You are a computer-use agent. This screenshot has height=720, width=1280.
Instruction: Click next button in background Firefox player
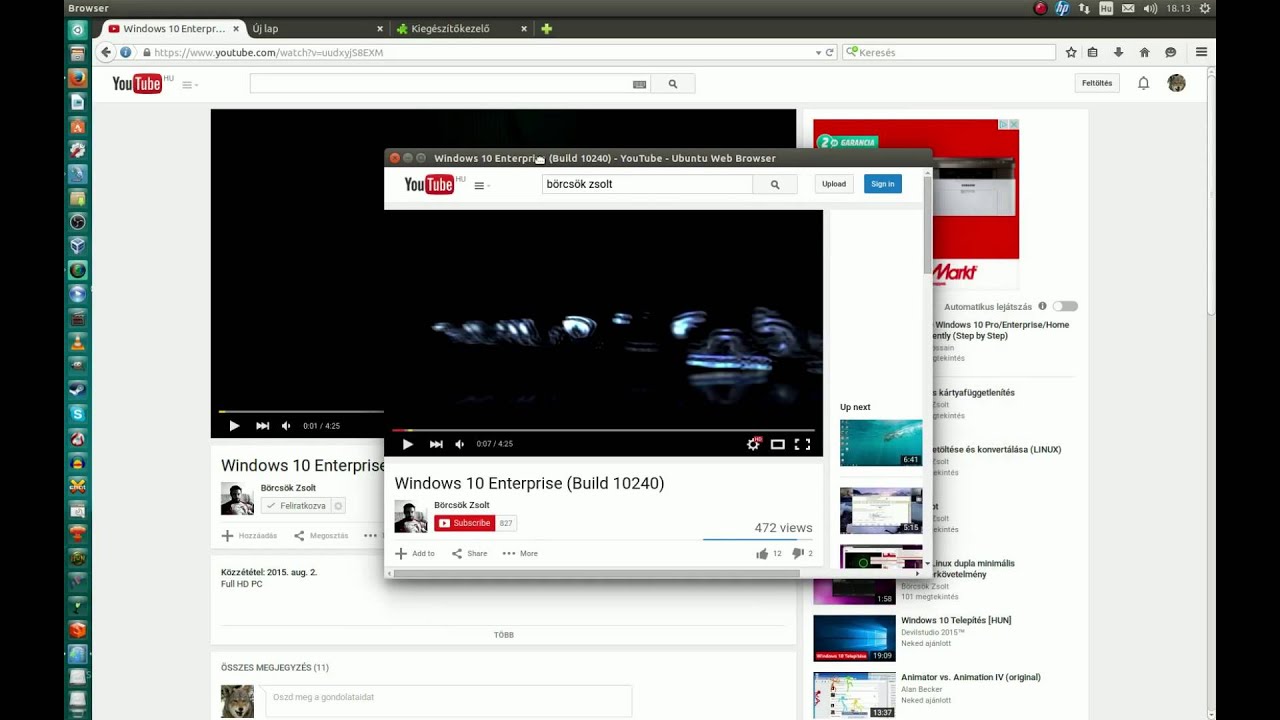pos(263,426)
